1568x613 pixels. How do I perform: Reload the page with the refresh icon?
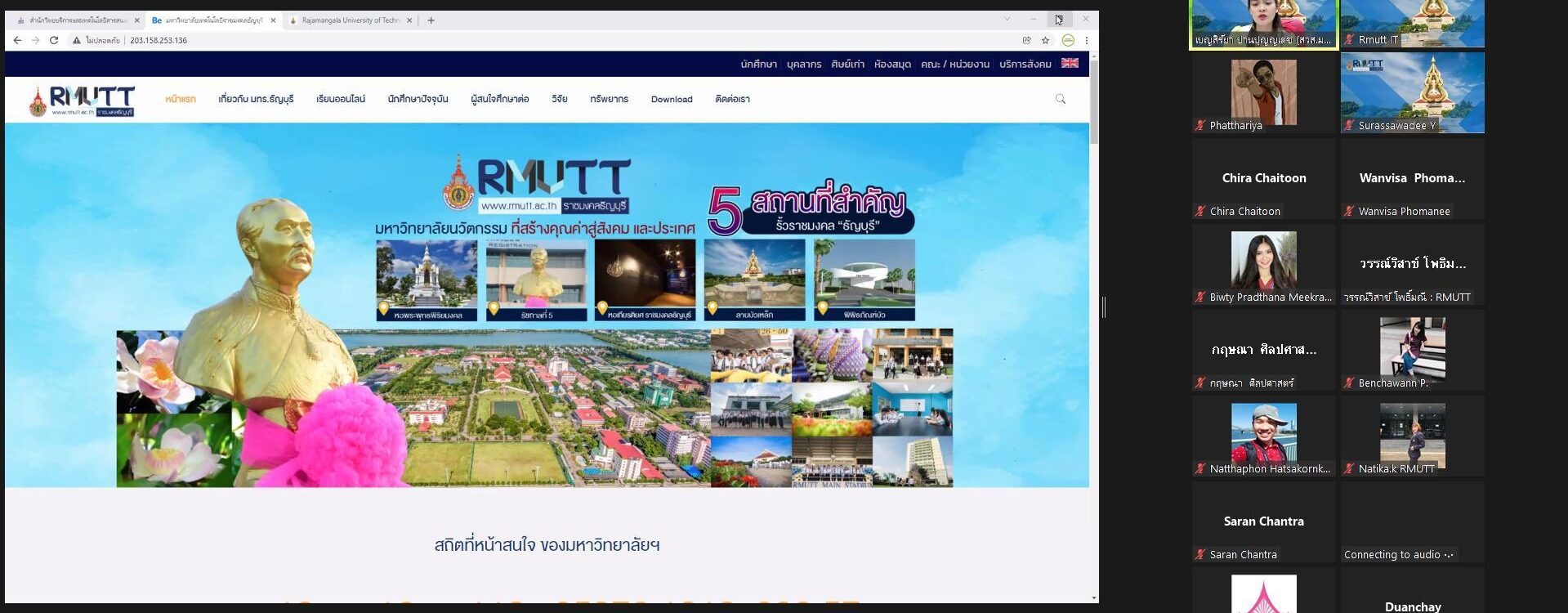pyautogui.click(x=54, y=40)
